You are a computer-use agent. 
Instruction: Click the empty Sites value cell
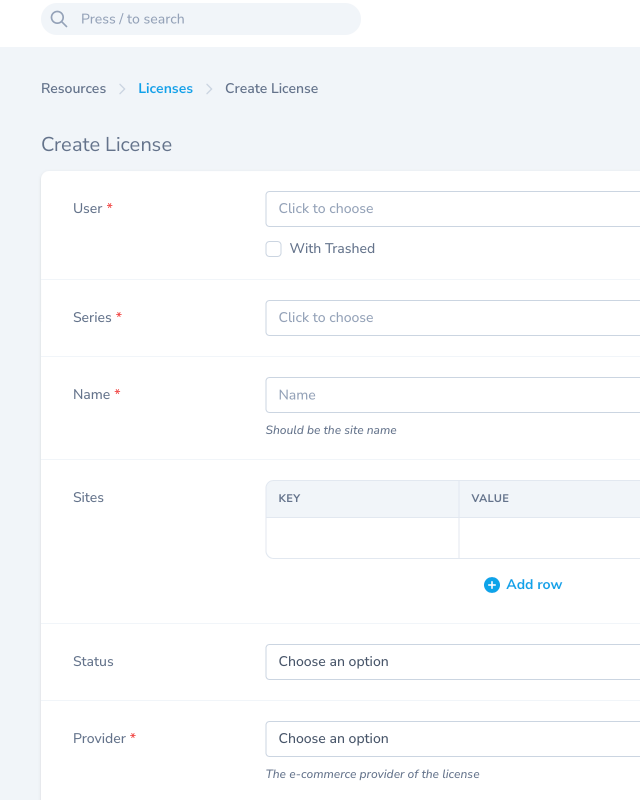point(549,538)
